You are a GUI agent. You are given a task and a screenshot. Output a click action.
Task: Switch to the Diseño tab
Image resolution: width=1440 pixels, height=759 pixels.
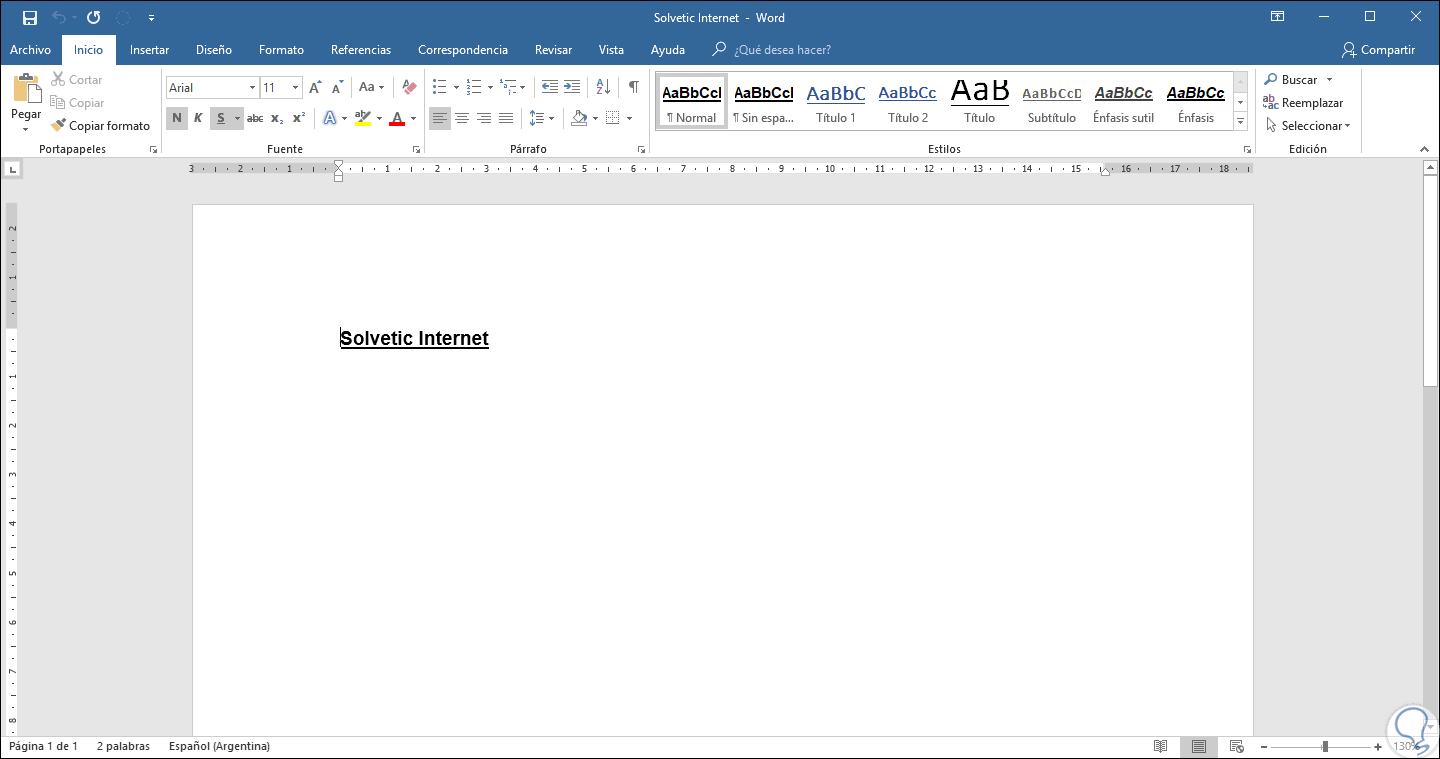click(x=214, y=50)
